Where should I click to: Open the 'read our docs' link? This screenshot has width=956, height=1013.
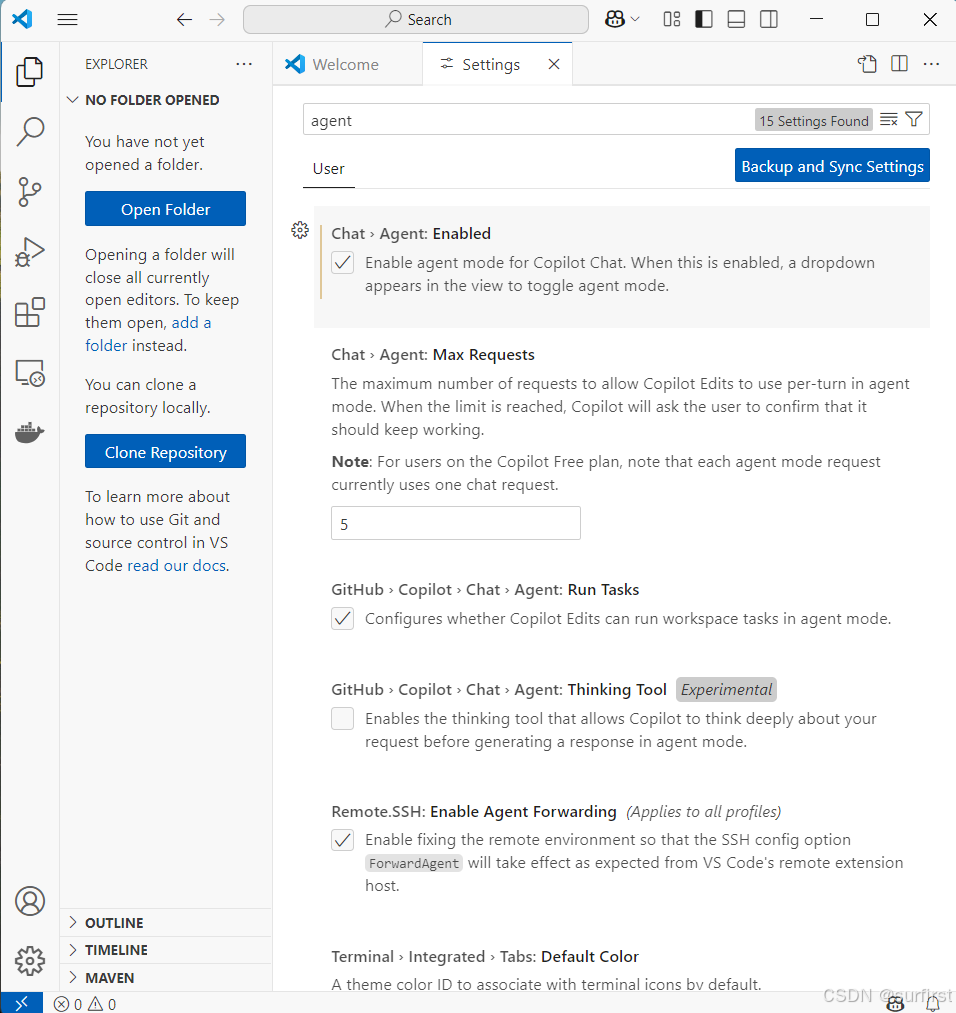pyautogui.click(x=176, y=566)
